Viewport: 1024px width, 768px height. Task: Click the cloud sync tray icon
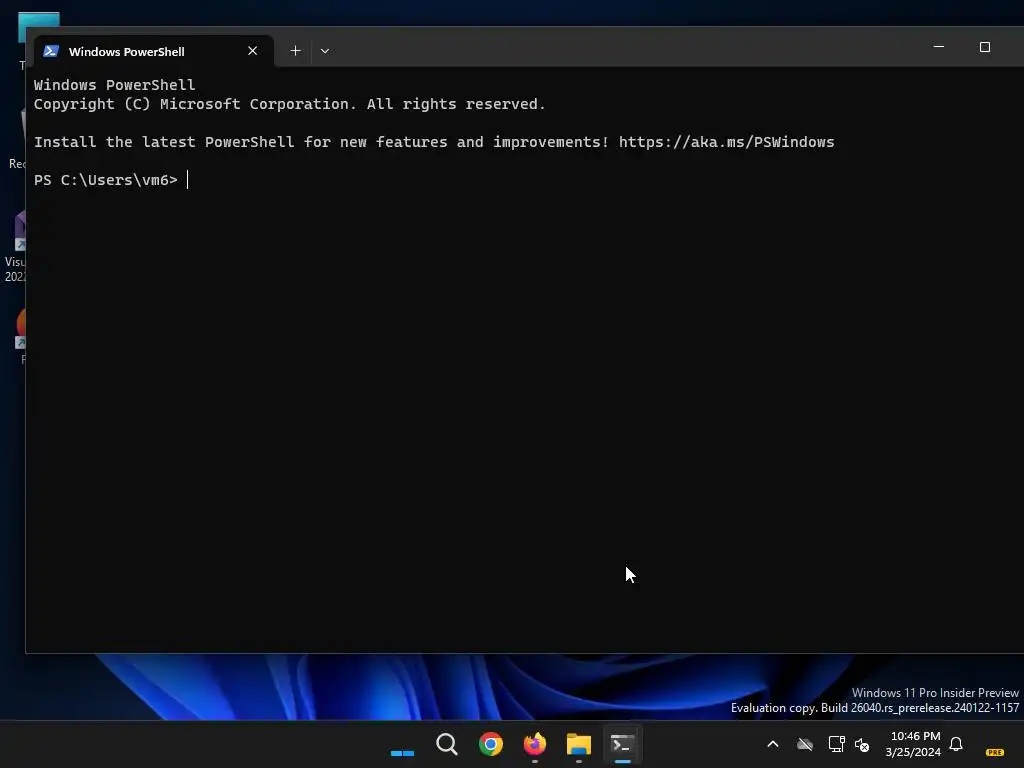pos(805,744)
